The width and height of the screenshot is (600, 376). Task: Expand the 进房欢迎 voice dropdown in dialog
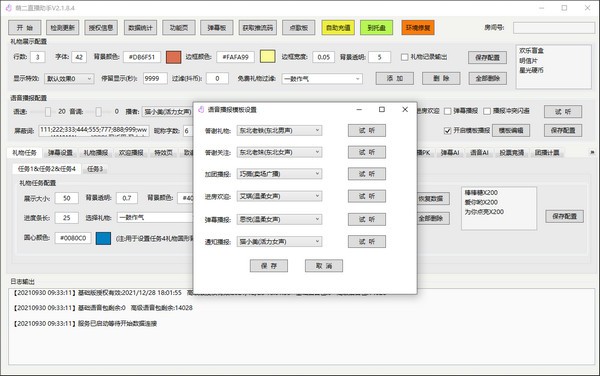pos(279,196)
